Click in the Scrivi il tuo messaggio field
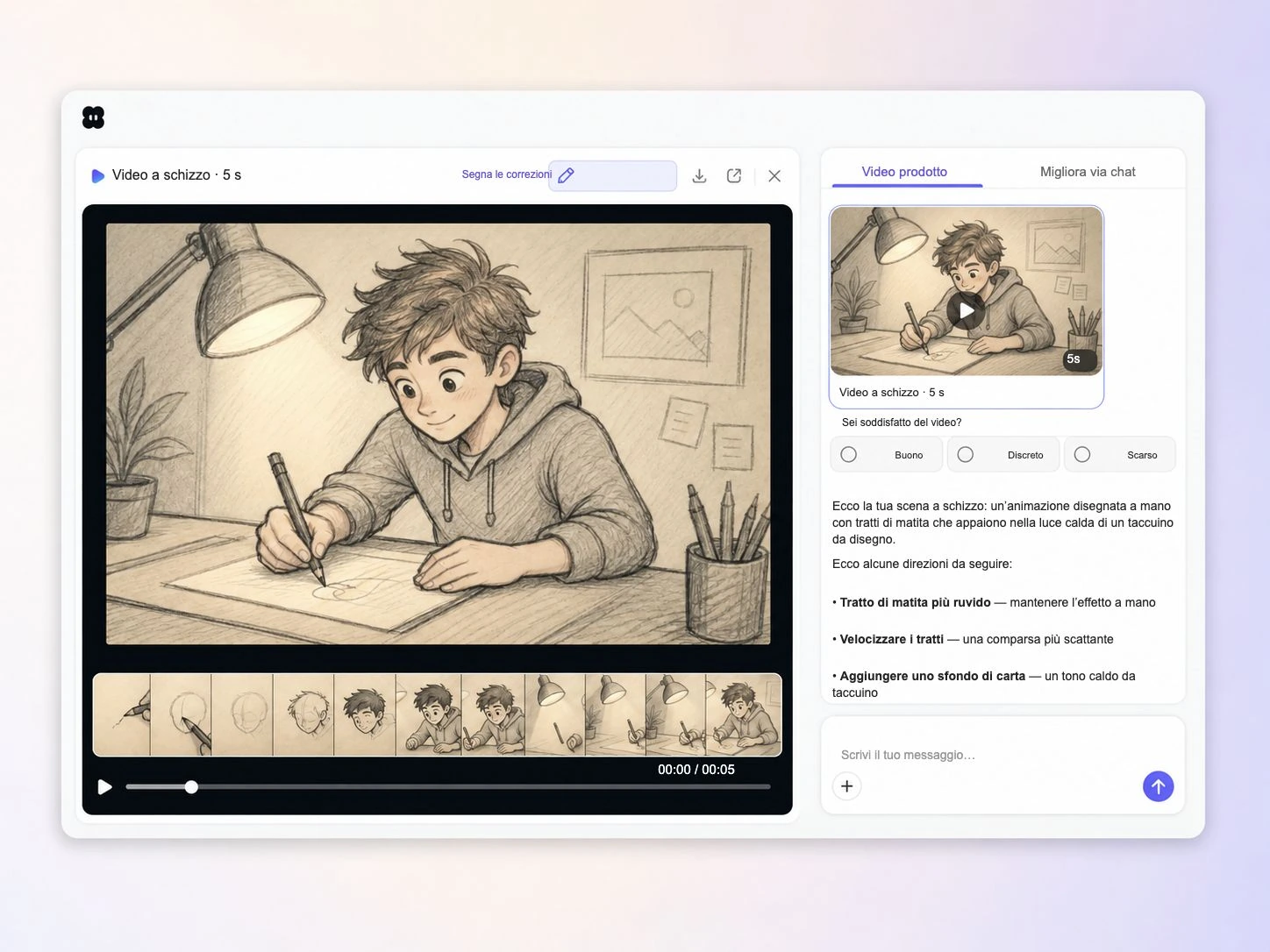This screenshot has width=1270, height=952. [x=1002, y=755]
